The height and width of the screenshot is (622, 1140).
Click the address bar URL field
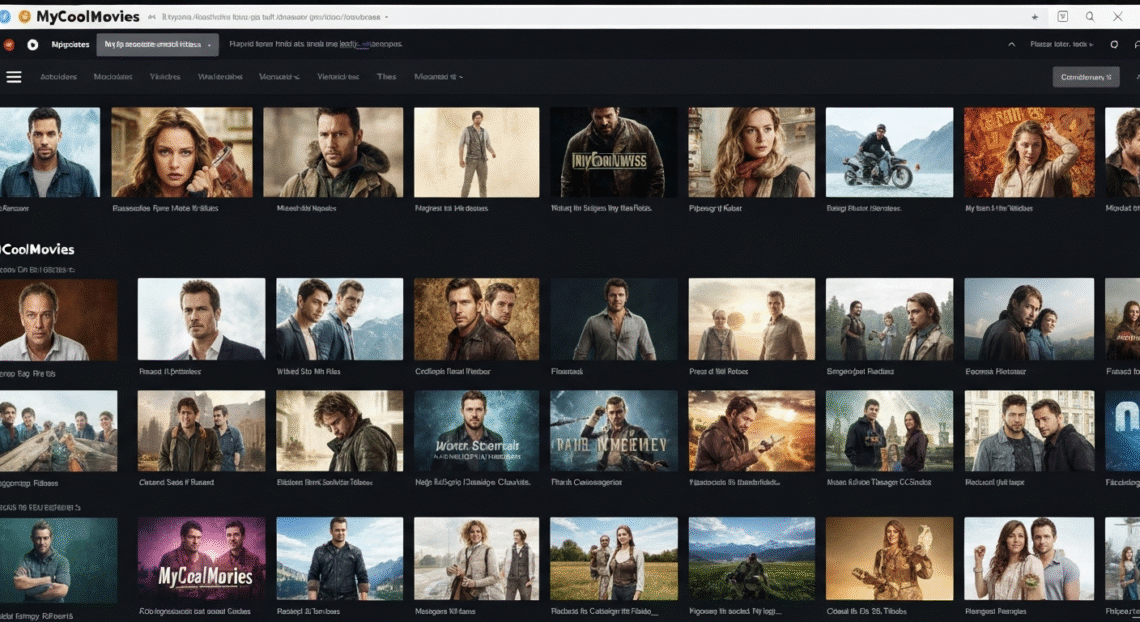point(270,17)
